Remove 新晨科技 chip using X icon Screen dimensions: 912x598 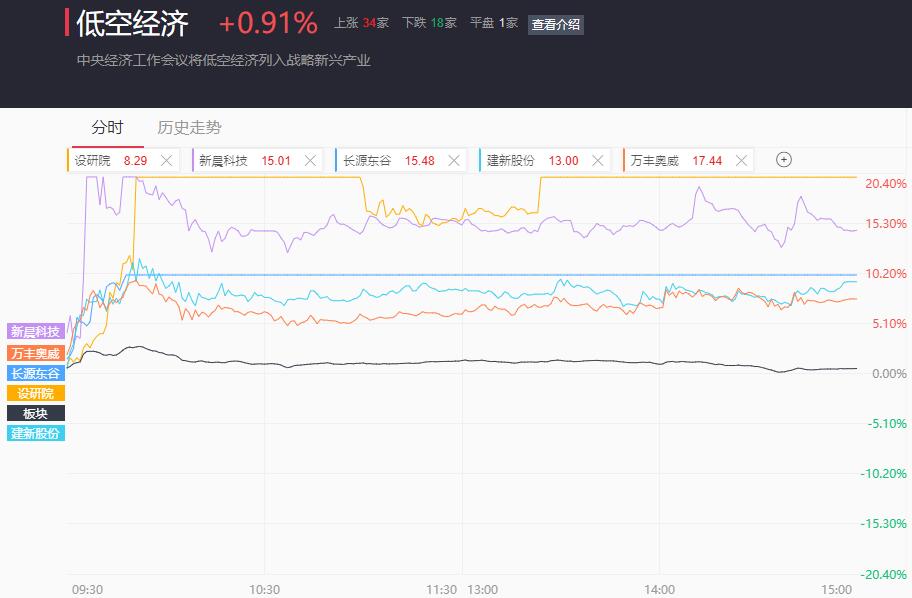(x=310, y=161)
